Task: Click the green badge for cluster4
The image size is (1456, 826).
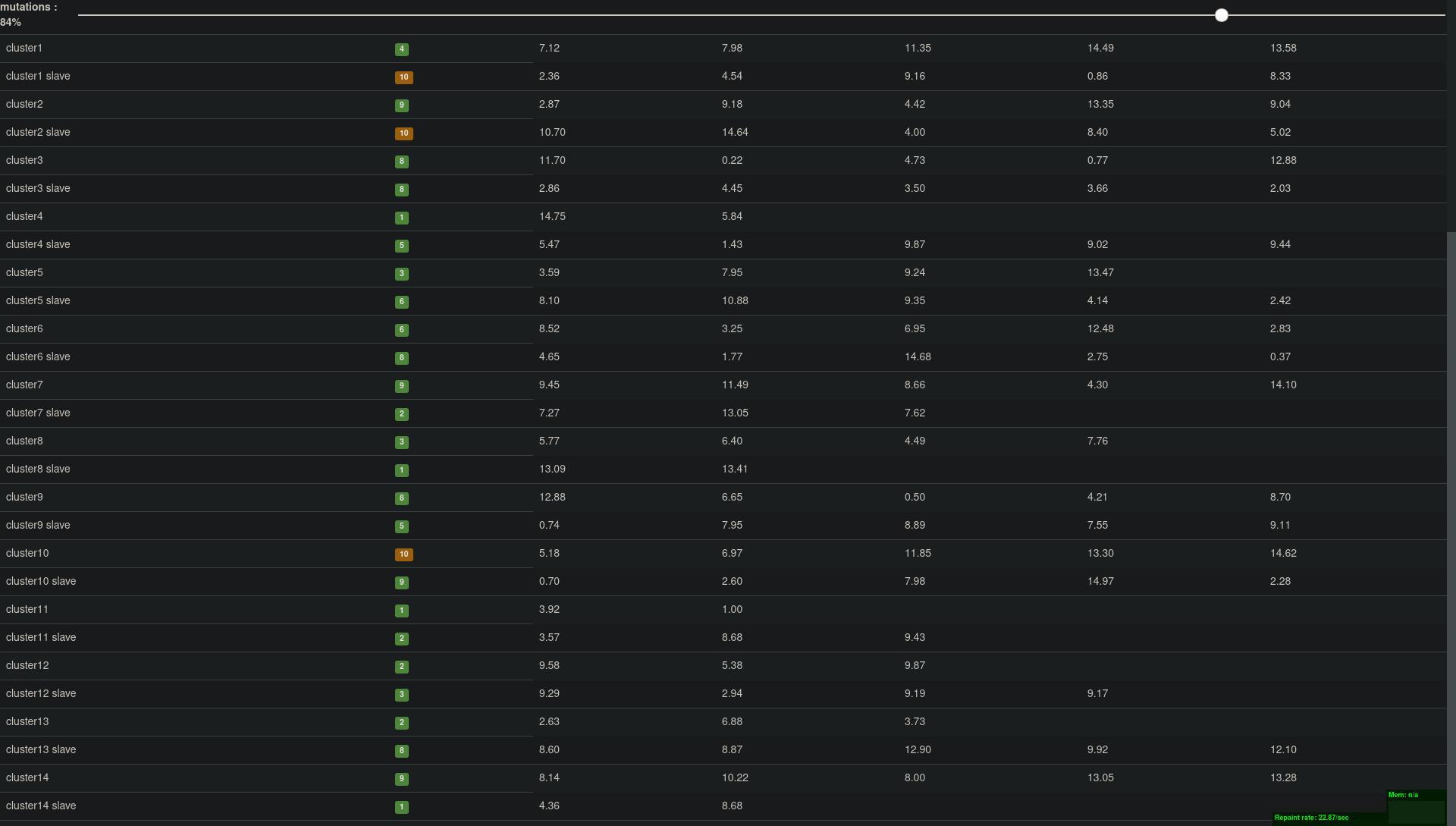Action: (402, 218)
